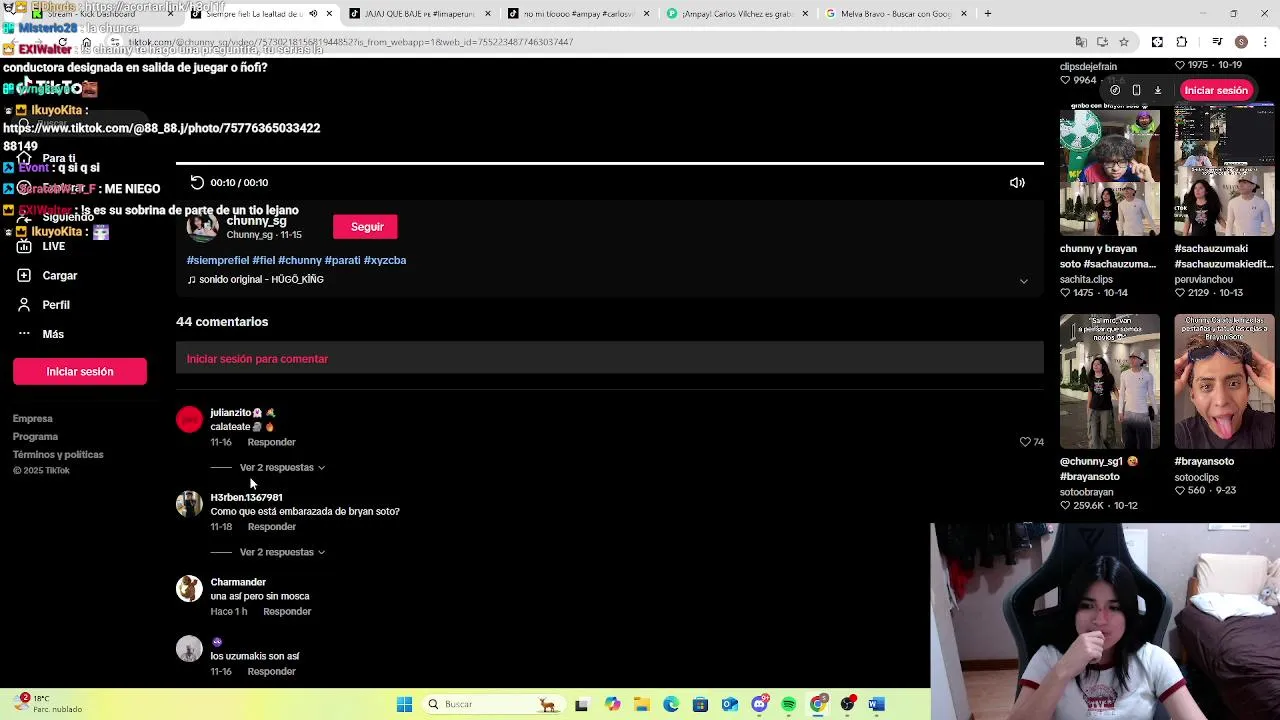Open Windows Start menu

click(404, 704)
